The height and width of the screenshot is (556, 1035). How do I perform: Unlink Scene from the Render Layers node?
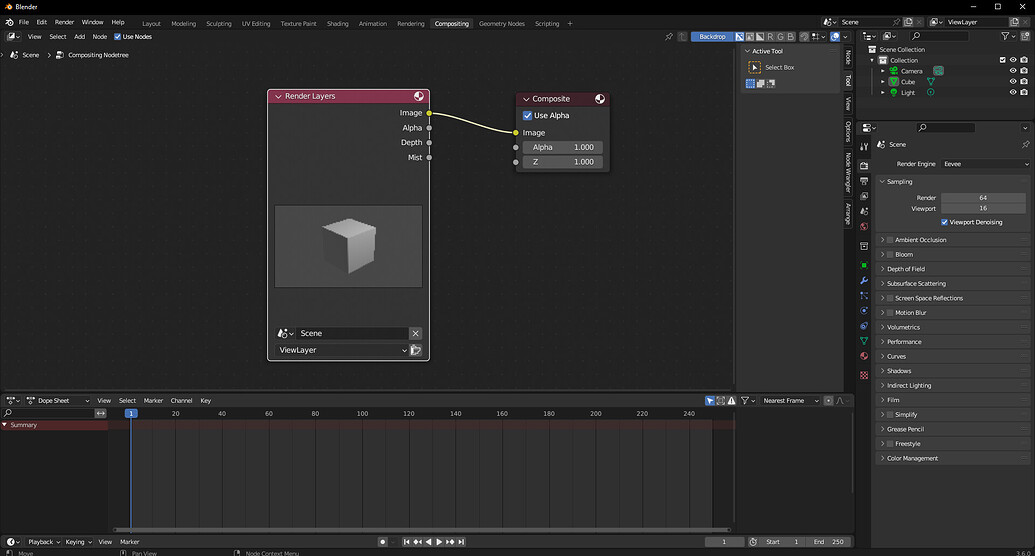coord(415,333)
